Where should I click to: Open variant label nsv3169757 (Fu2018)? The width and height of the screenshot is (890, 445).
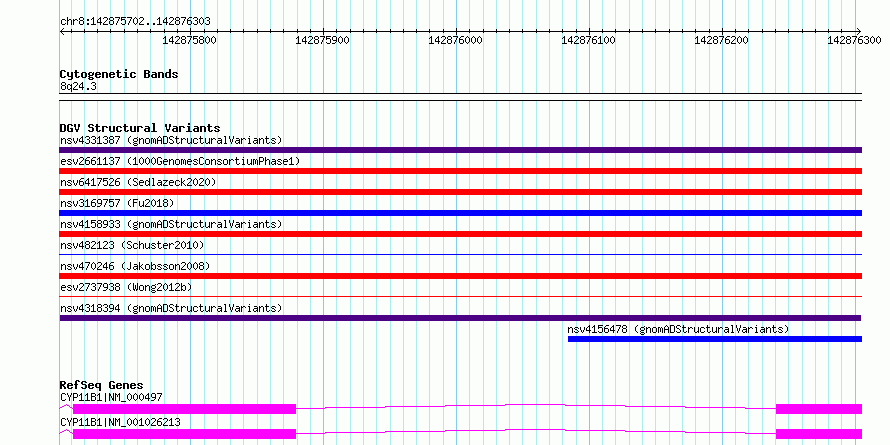click(117, 203)
